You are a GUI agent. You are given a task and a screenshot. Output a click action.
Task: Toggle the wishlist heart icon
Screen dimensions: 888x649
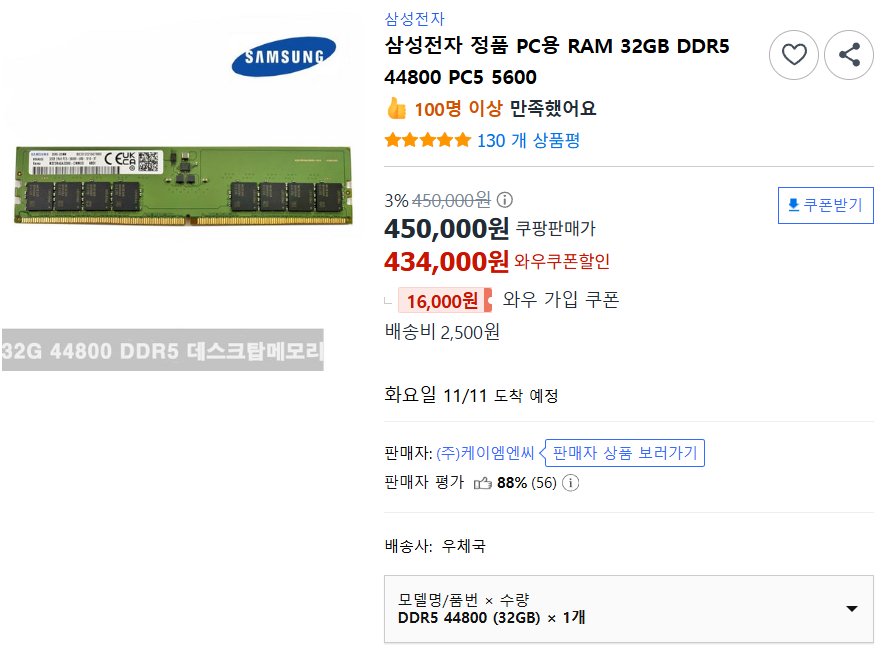(x=794, y=55)
